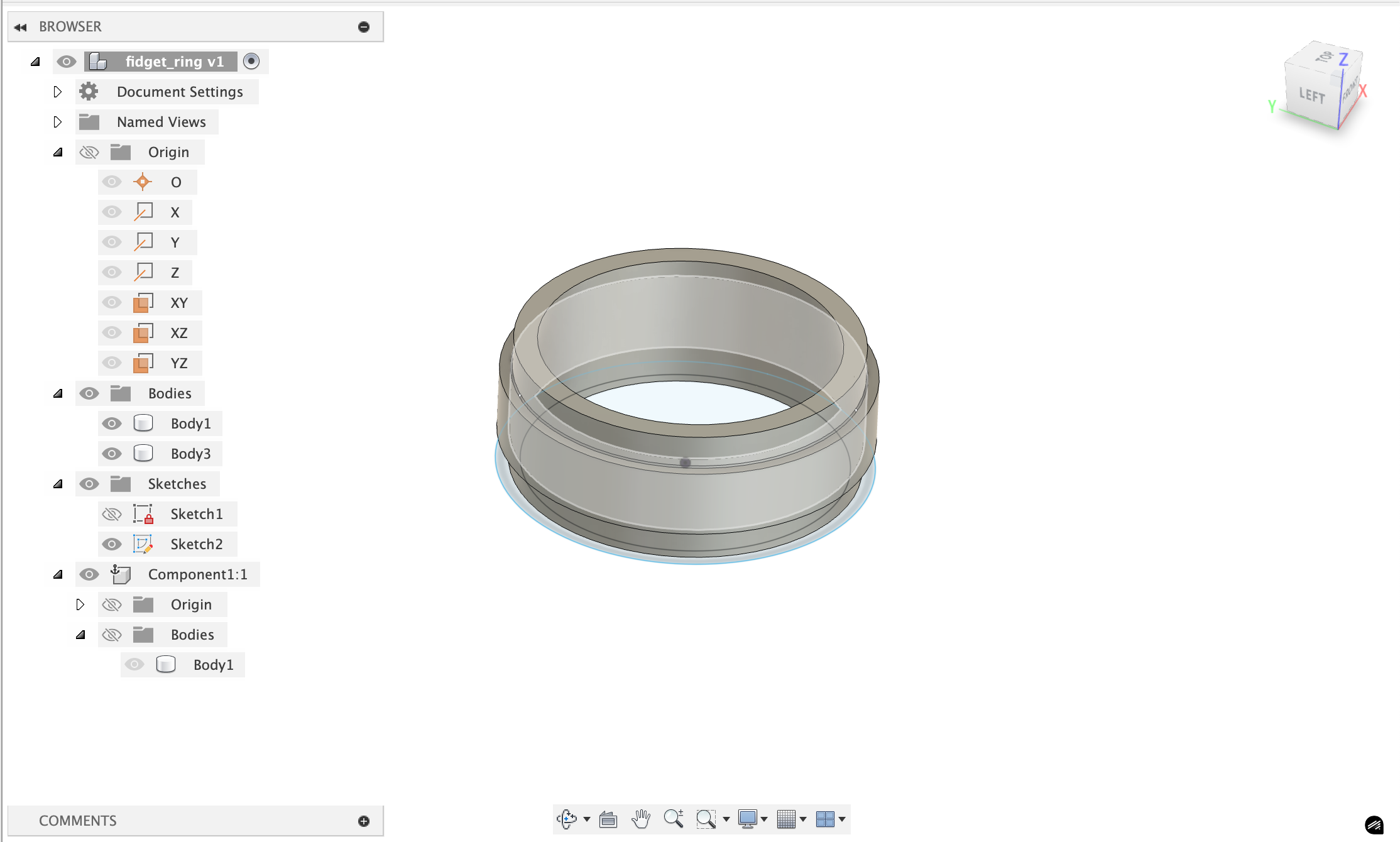Open the COMMENTS panel at bottom left
The image size is (1400, 842).
coord(77,820)
